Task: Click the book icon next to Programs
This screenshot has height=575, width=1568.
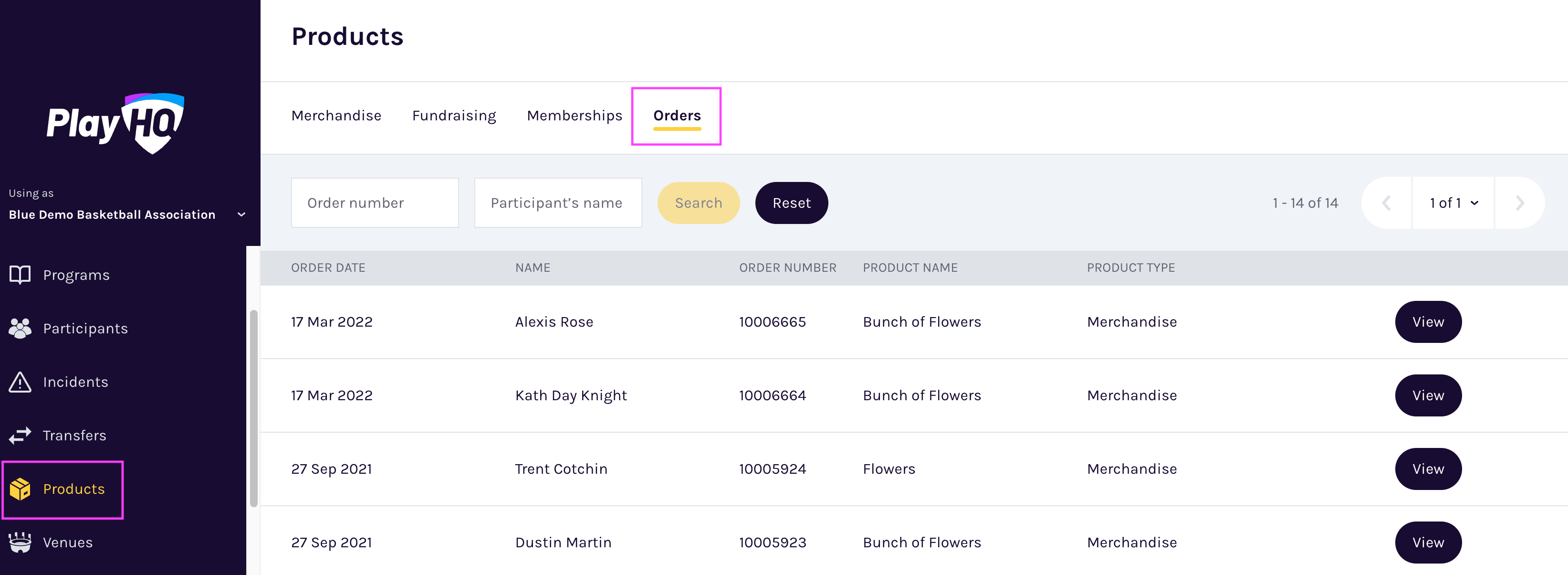Action: pyautogui.click(x=20, y=274)
